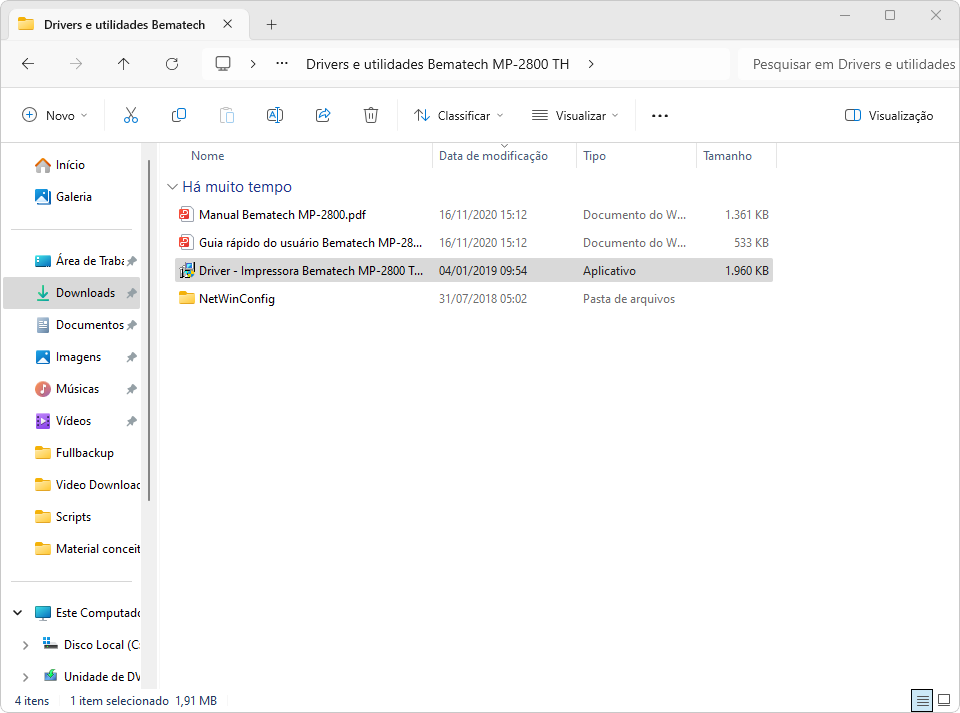This screenshot has width=960, height=713.
Task: Open Área de Trabalho in sidebar
Action: point(72,261)
